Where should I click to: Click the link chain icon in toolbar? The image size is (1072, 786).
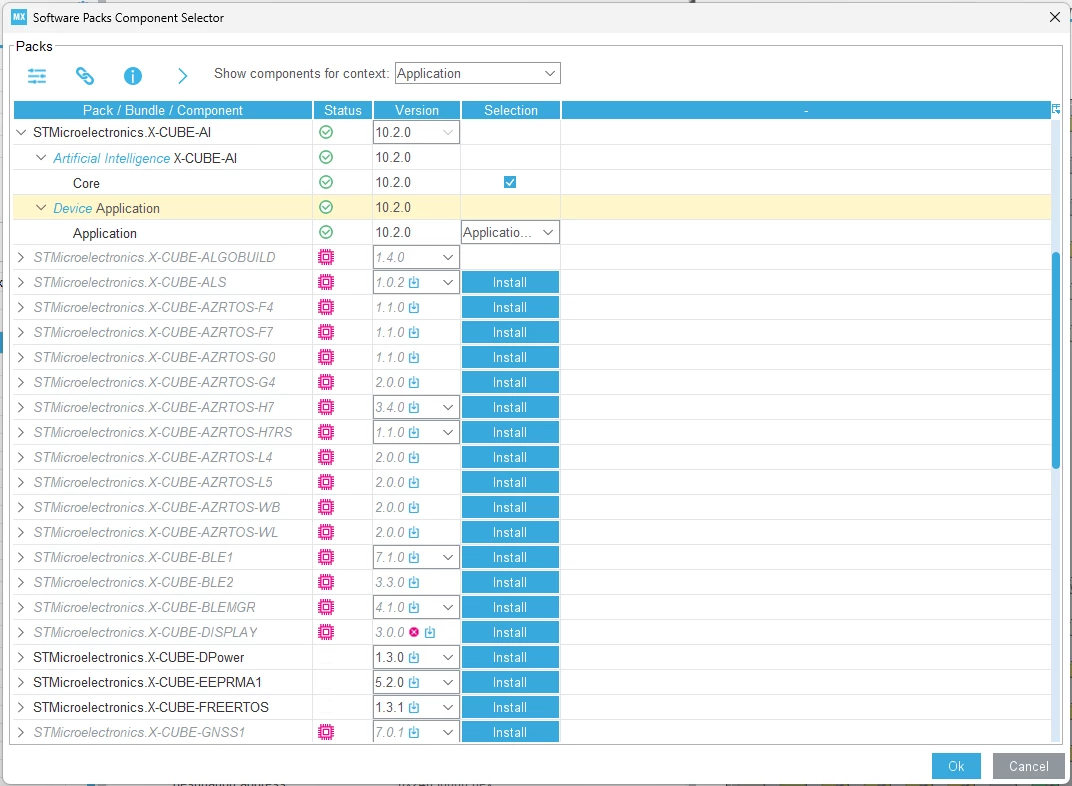click(85, 76)
